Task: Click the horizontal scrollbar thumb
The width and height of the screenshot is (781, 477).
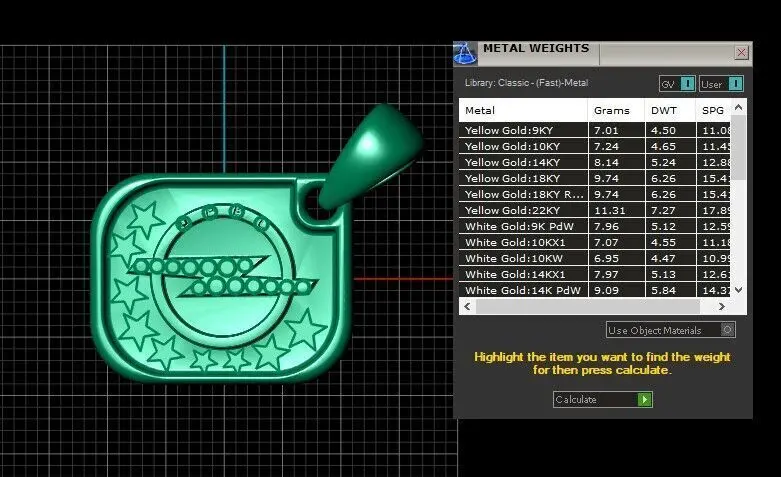Action: click(x=588, y=307)
